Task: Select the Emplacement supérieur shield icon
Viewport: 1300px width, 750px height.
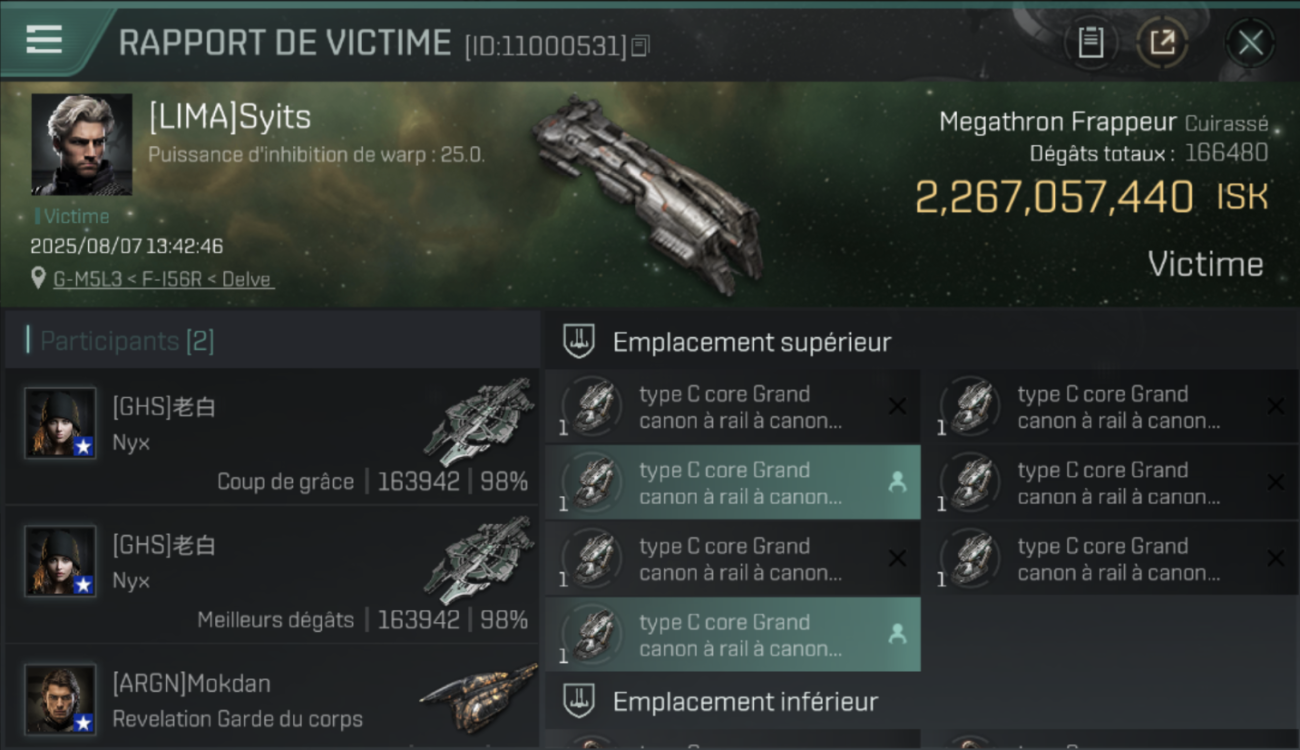Action: click(578, 342)
